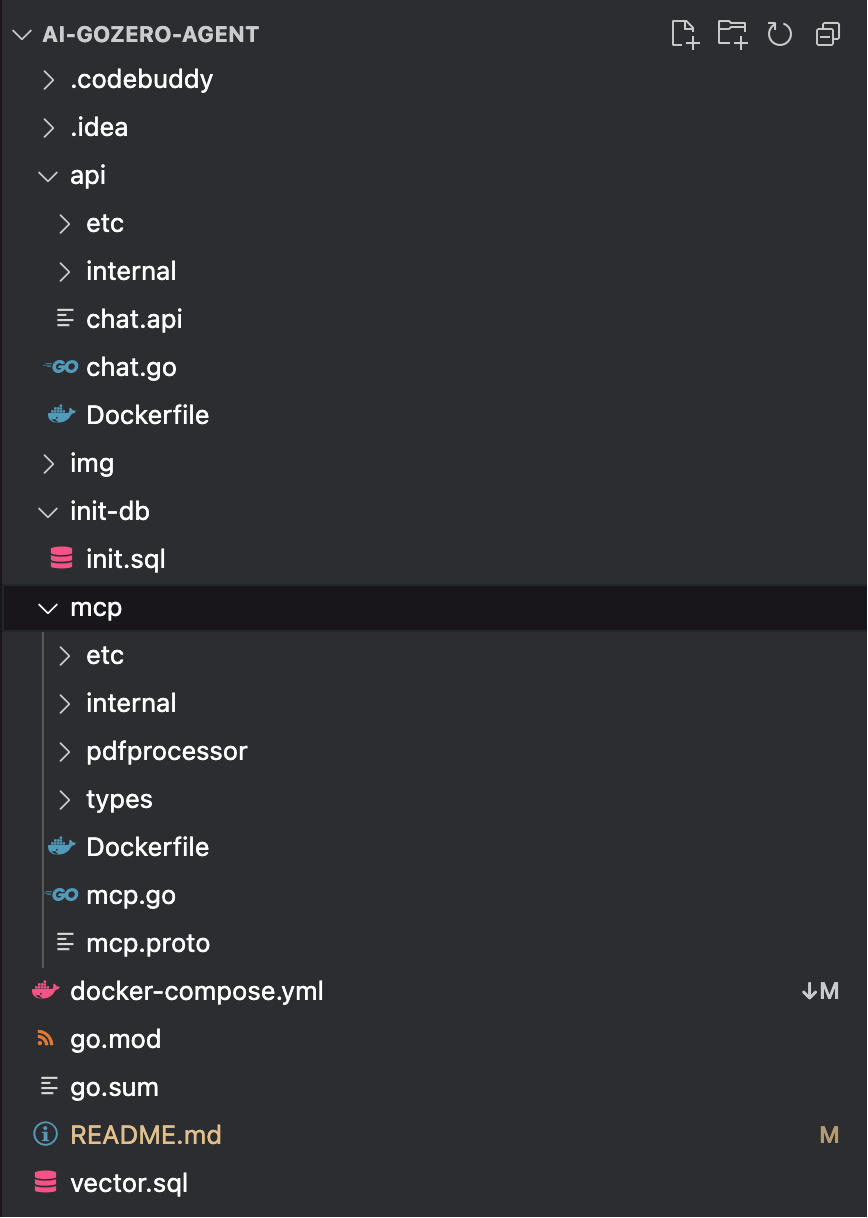Screen dimensions: 868x1218
Task: Expand the pdfprocessor folder
Action: (64, 751)
